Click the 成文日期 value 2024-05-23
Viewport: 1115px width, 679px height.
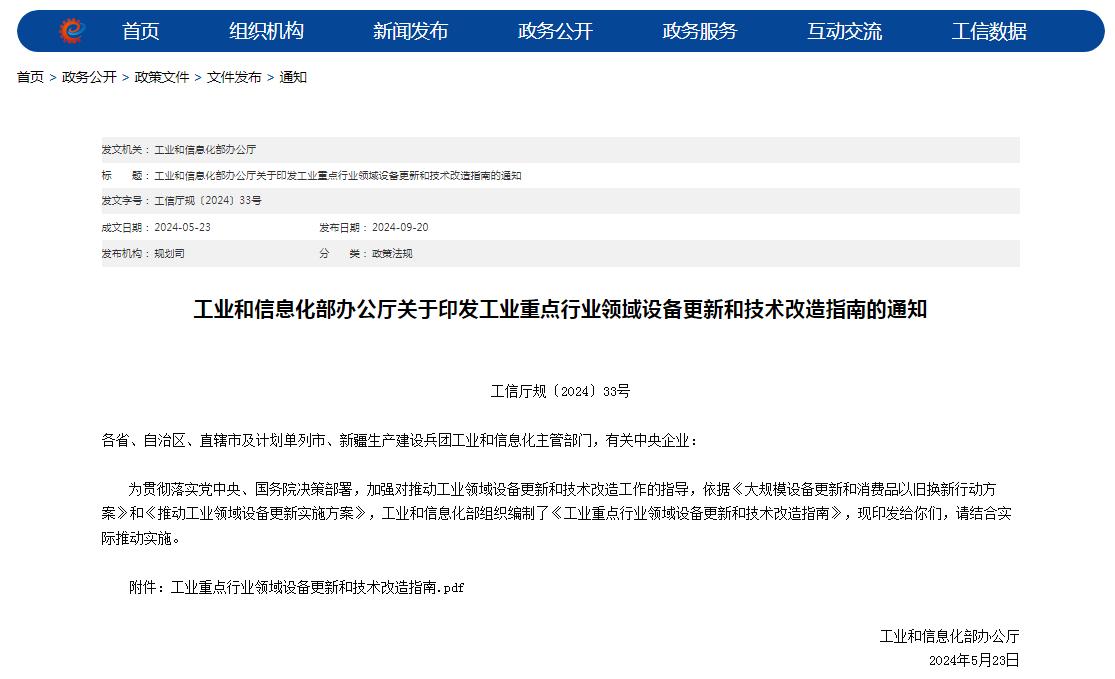coord(183,228)
